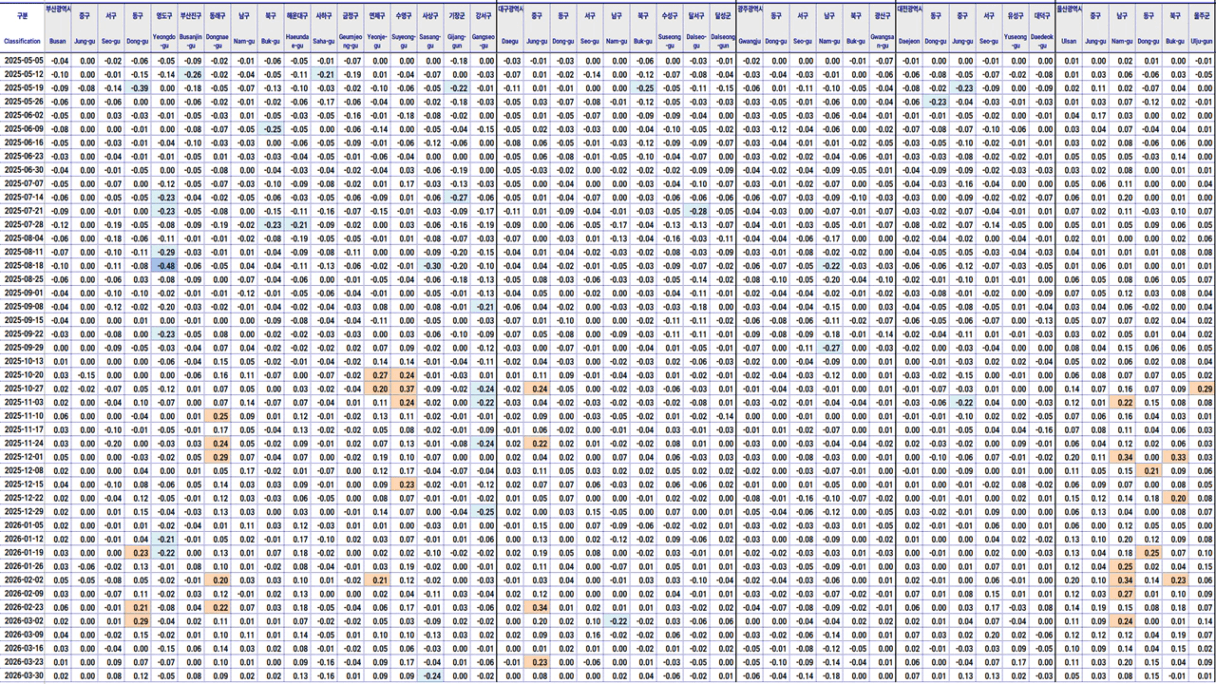Select the Classification header cell
1216x684 pixels.
[22, 41]
